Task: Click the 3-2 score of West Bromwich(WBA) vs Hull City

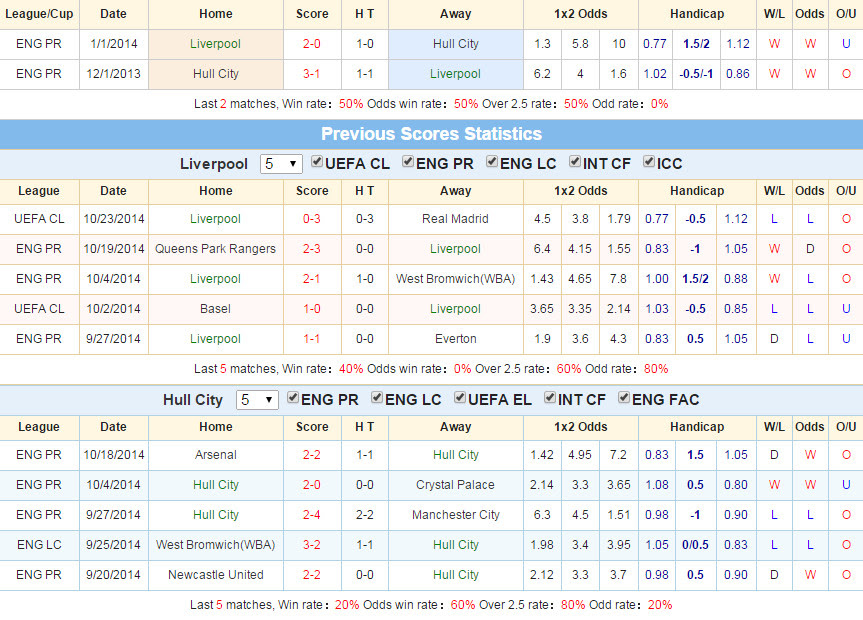Action: [x=312, y=545]
